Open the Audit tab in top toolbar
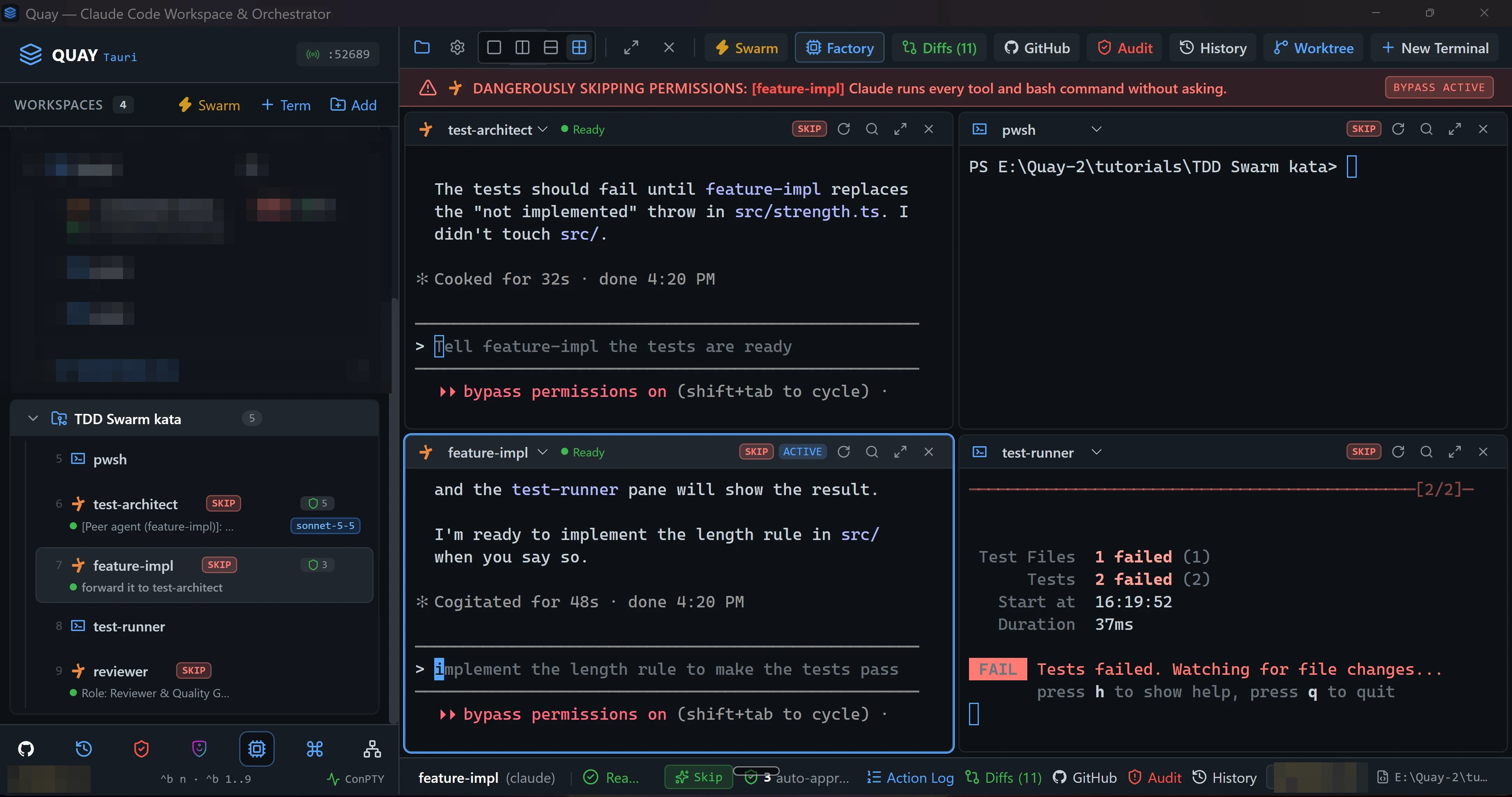The image size is (1512, 797). coord(1125,48)
